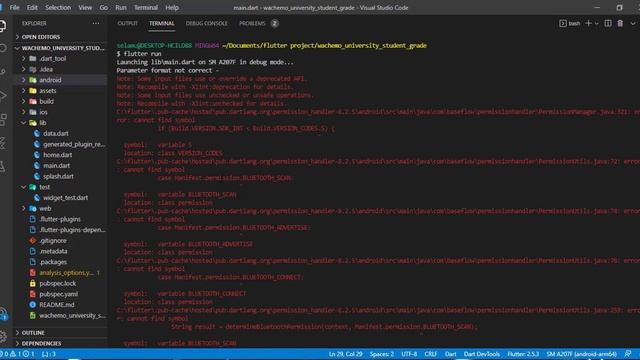The width and height of the screenshot is (640, 360).
Task: Split the terminal panel
Action: (x=608, y=23)
